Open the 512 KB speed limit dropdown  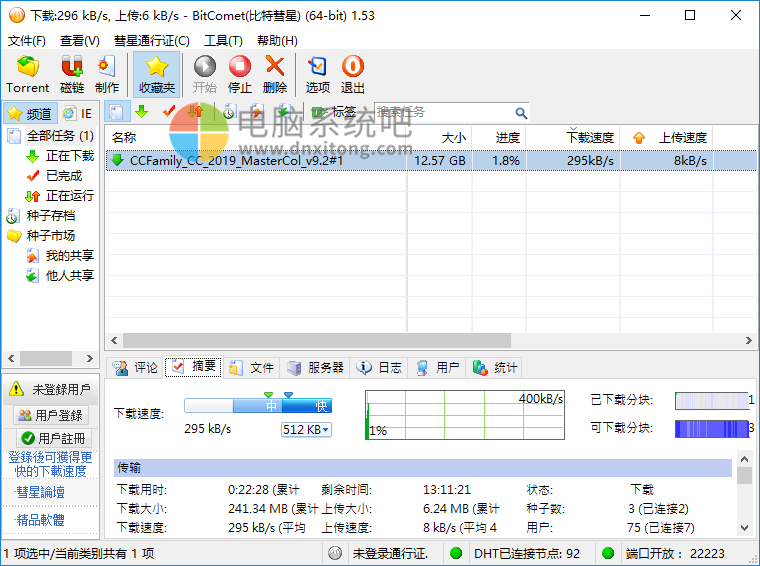pos(306,429)
